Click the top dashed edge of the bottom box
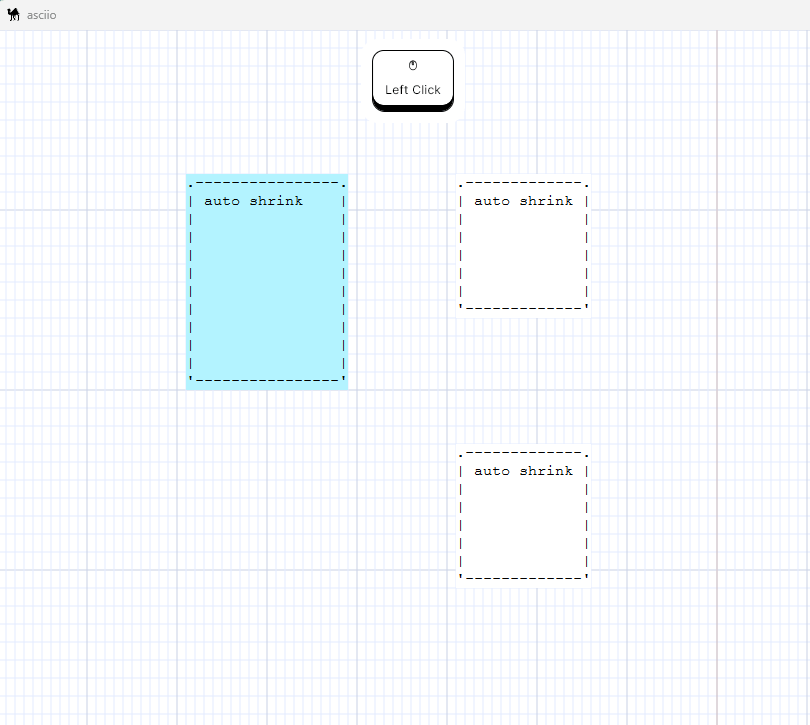This screenshot has width=810, height=725. click(x=522, y=454)
